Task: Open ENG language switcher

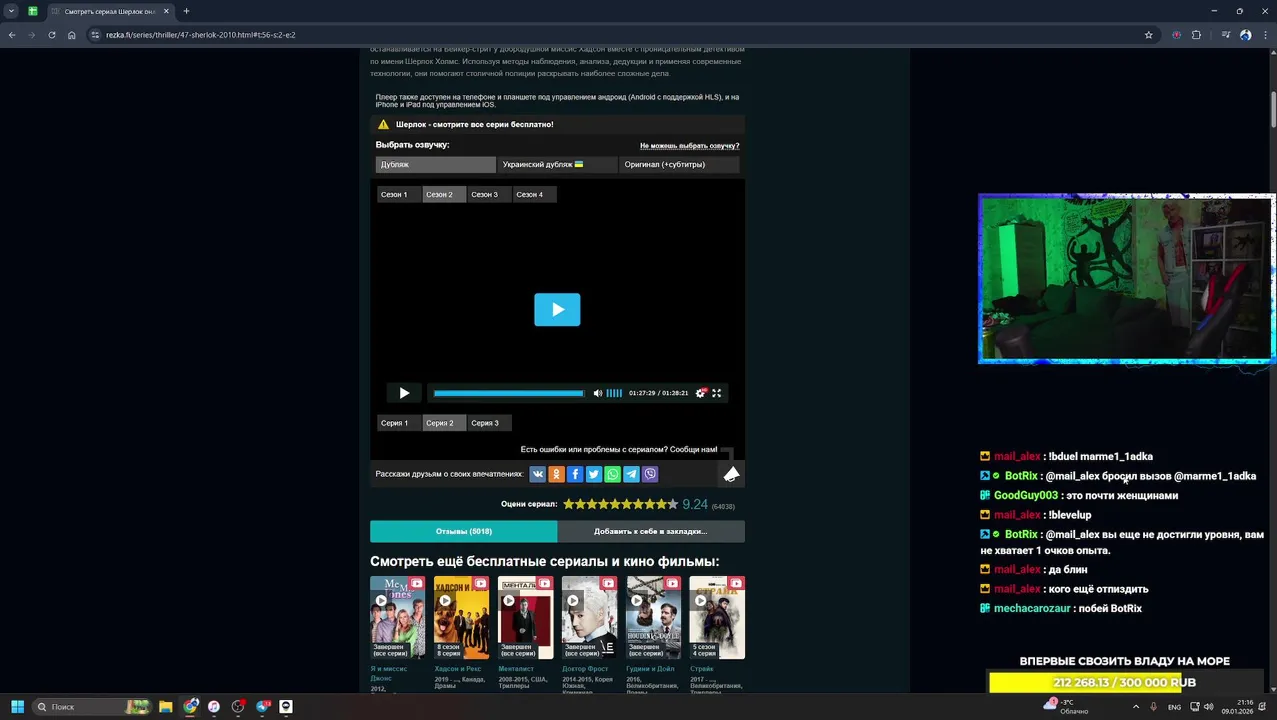Action: (1174, 707)
